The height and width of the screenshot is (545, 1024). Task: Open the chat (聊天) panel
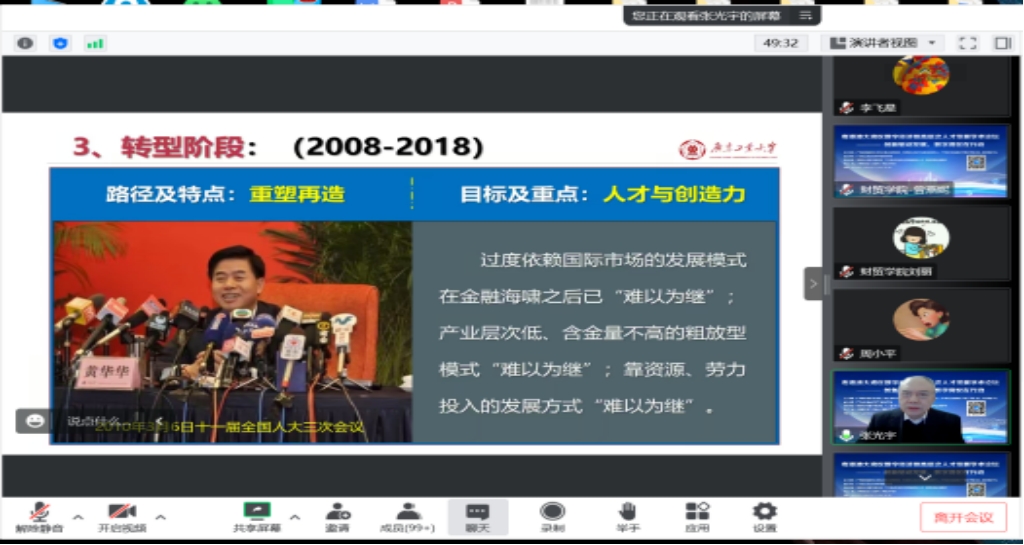tap(478, 516)
